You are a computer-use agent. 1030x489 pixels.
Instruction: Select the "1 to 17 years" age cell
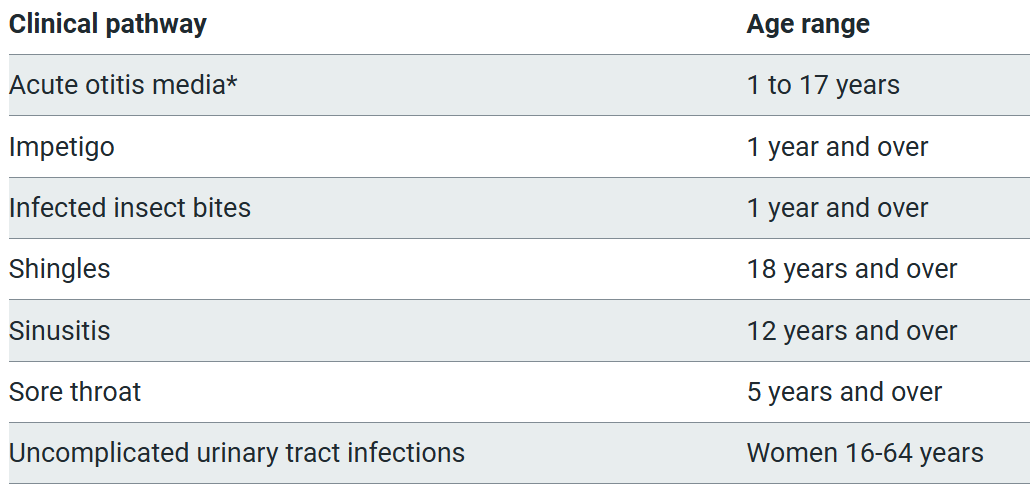[x=823, y=86]
